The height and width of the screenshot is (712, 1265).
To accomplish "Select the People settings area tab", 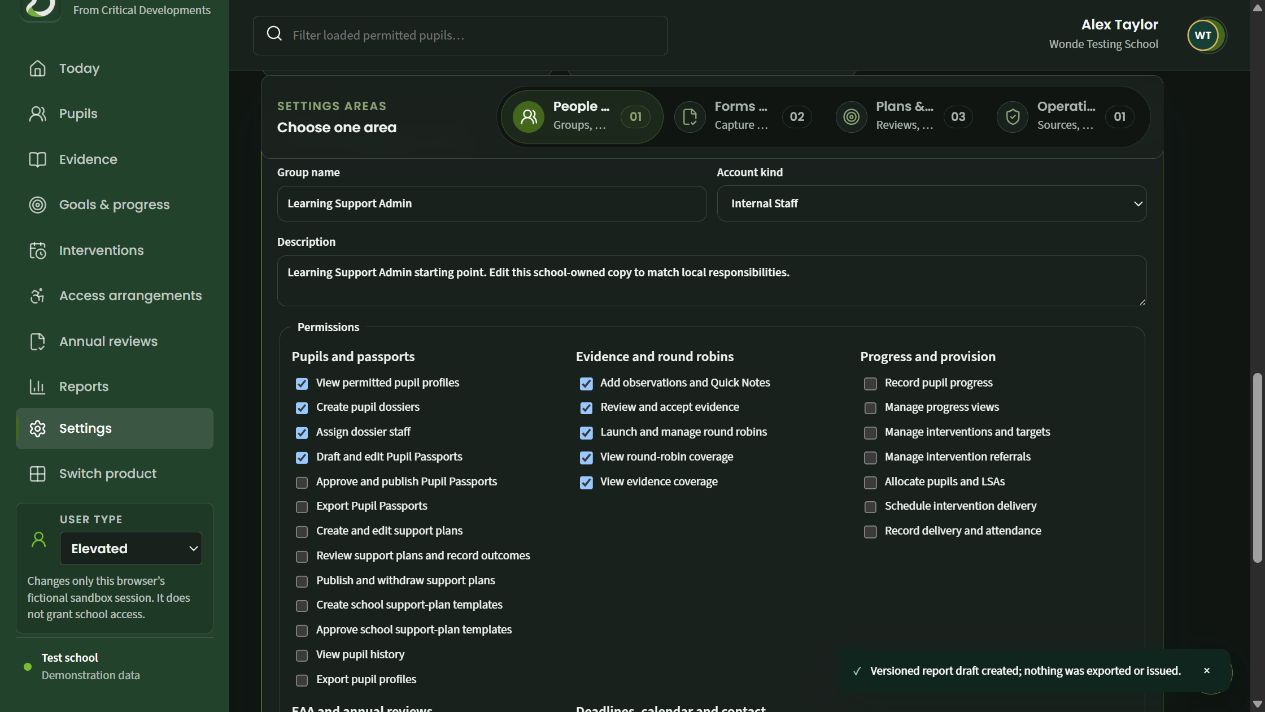I will pyautogui.click(x=581, y=117).
